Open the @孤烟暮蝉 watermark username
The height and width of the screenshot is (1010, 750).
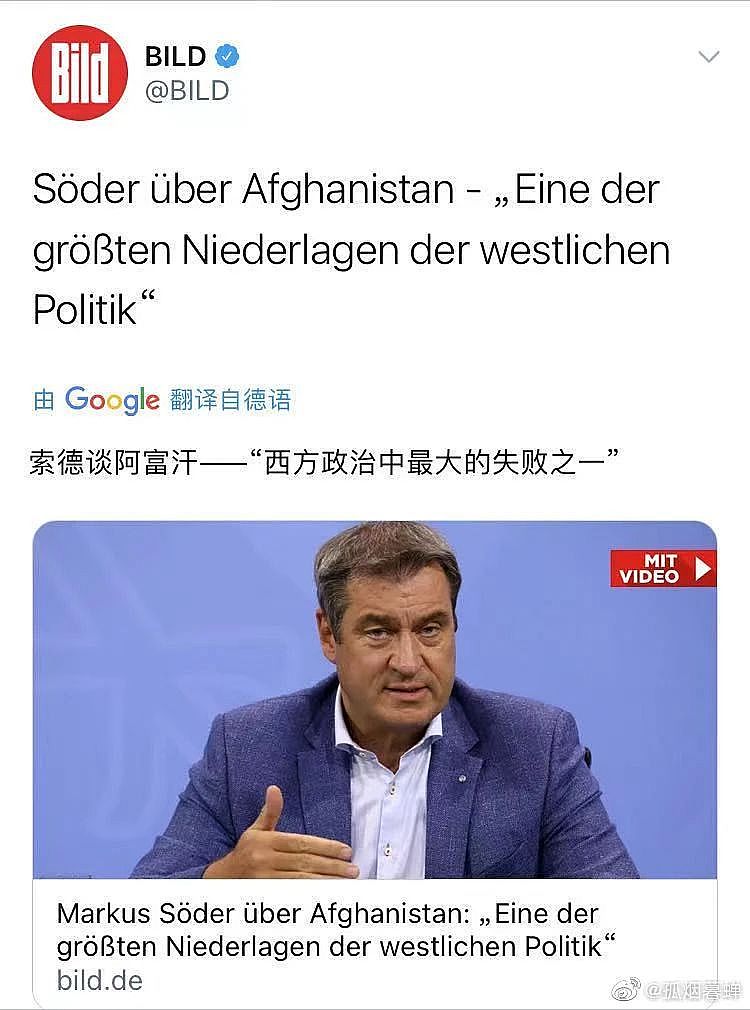(x=693, y=990)
